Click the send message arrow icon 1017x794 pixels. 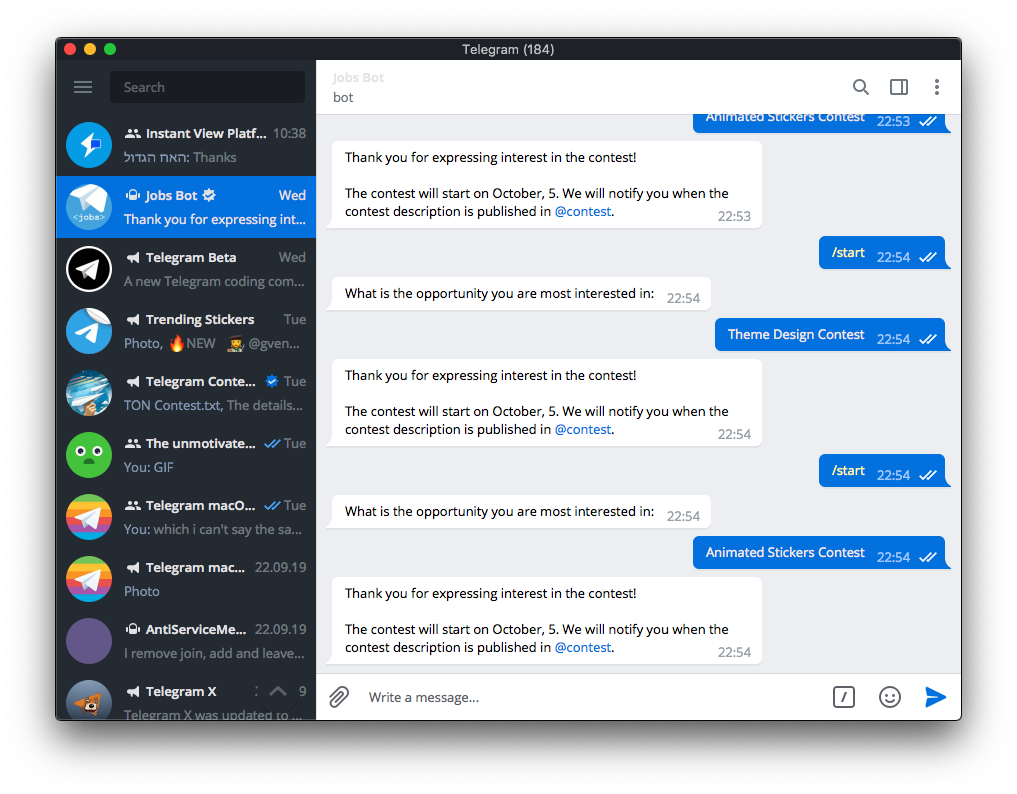(935, 697)
